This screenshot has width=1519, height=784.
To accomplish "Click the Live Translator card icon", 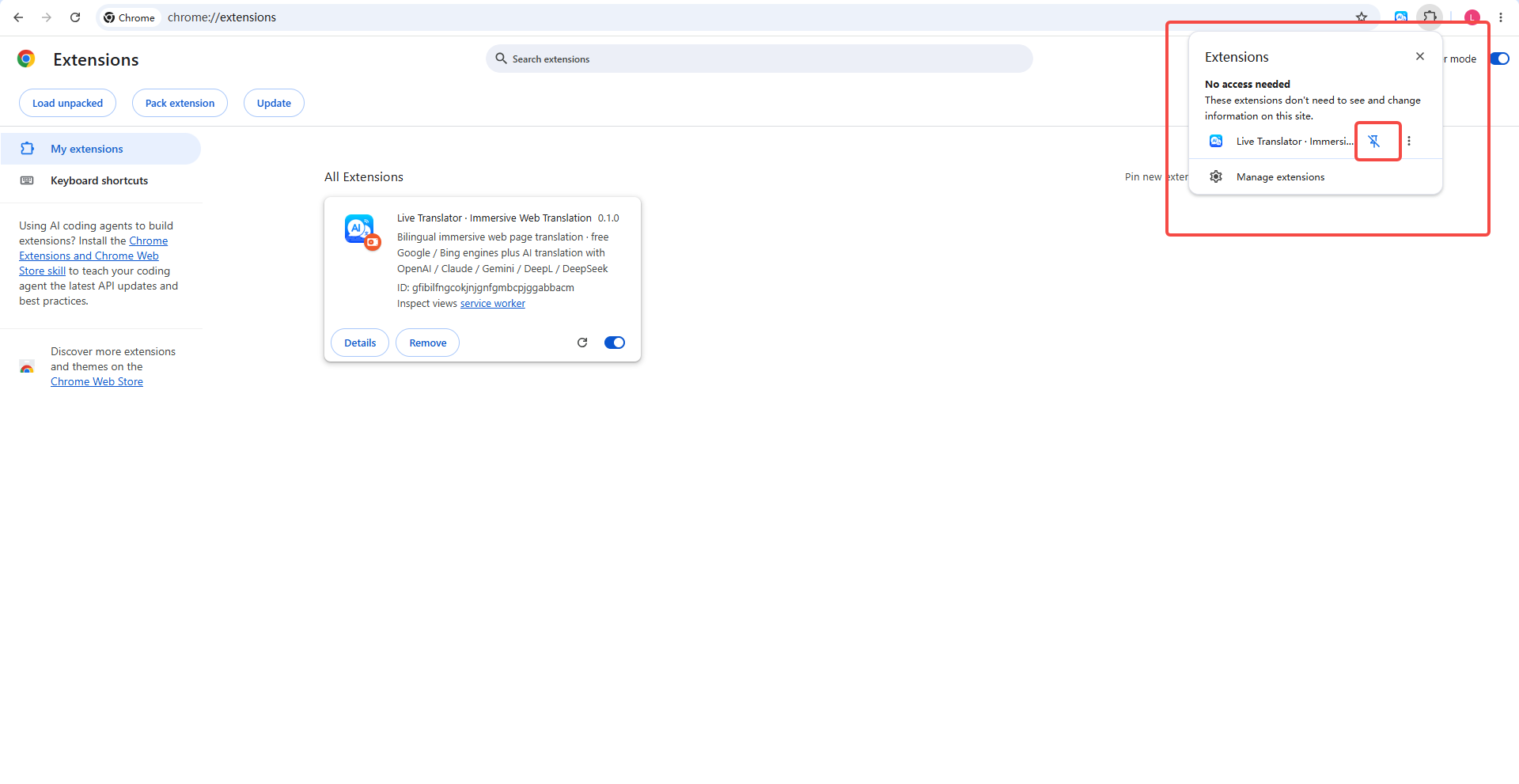I will [362, 232].
